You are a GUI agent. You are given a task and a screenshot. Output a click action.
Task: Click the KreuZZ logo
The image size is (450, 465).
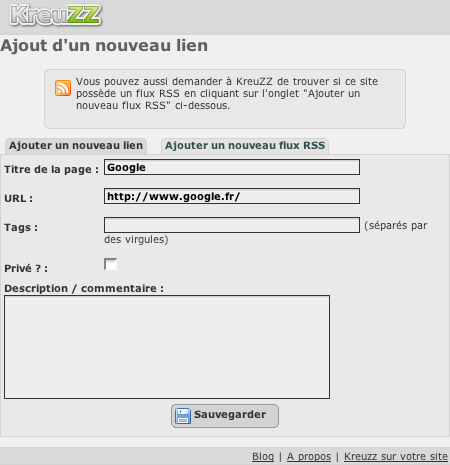pos(55,15)
